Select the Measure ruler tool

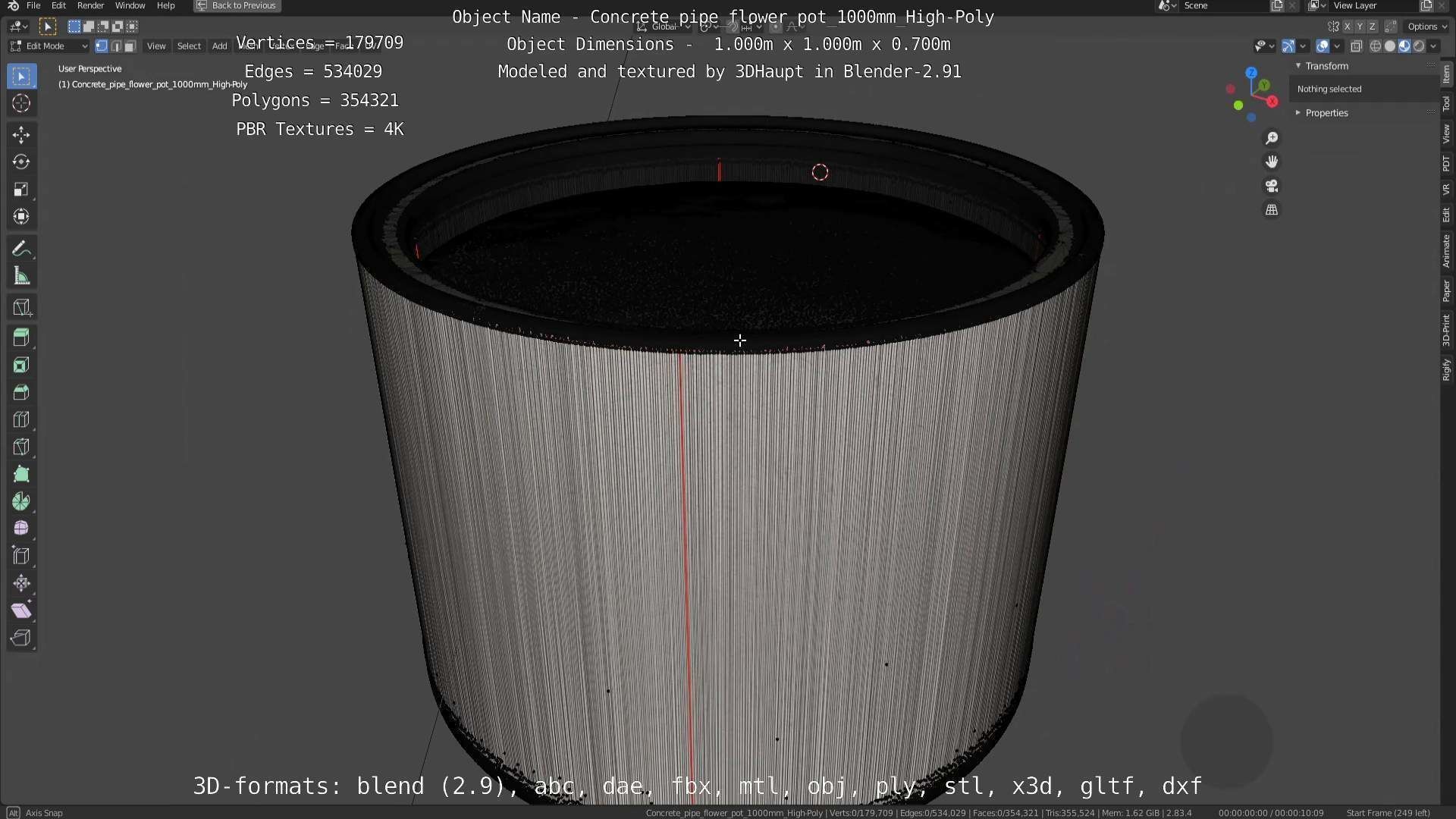[21, 276]
